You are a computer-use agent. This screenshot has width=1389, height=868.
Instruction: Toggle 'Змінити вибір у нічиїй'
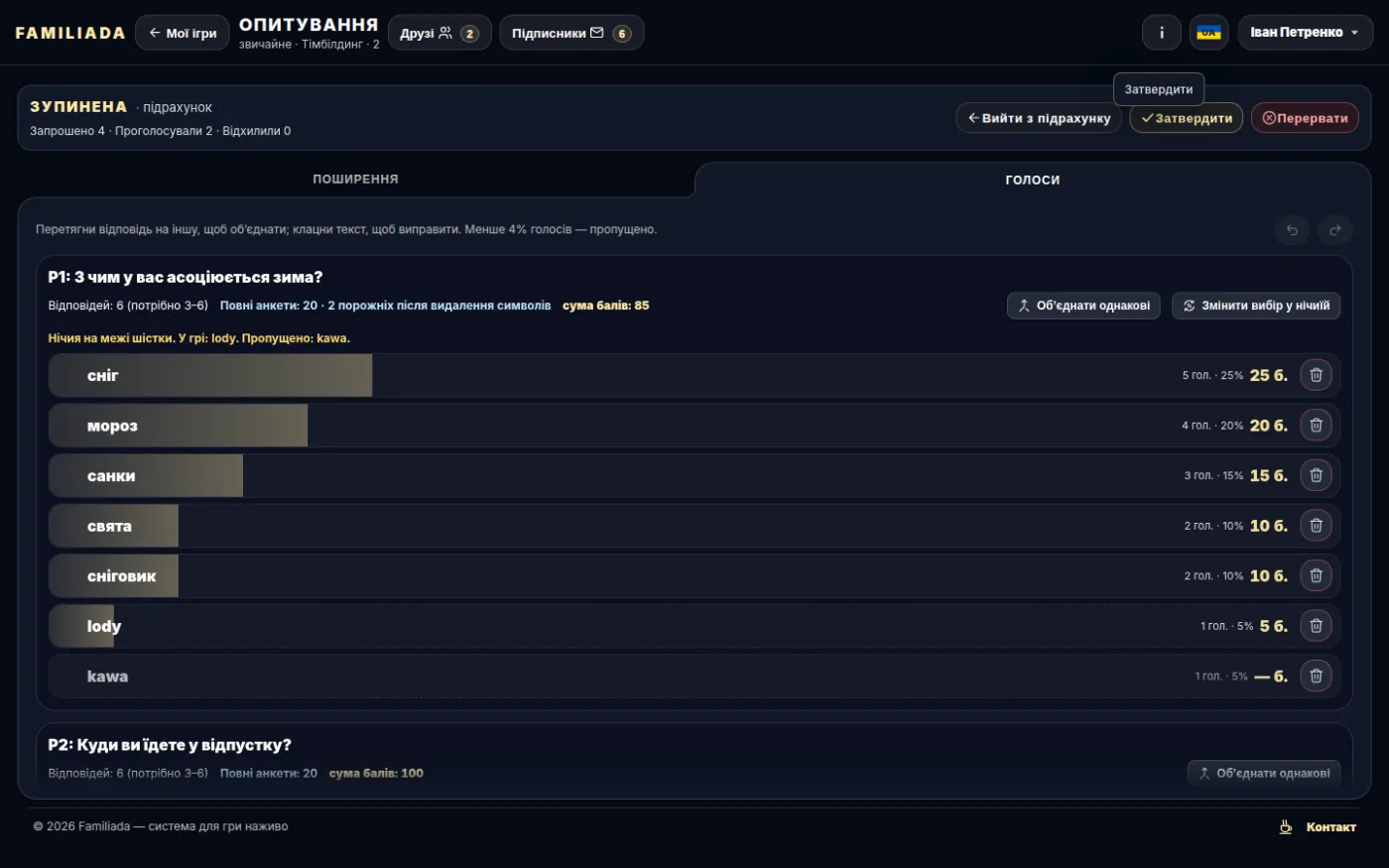tap(1256, 306)
